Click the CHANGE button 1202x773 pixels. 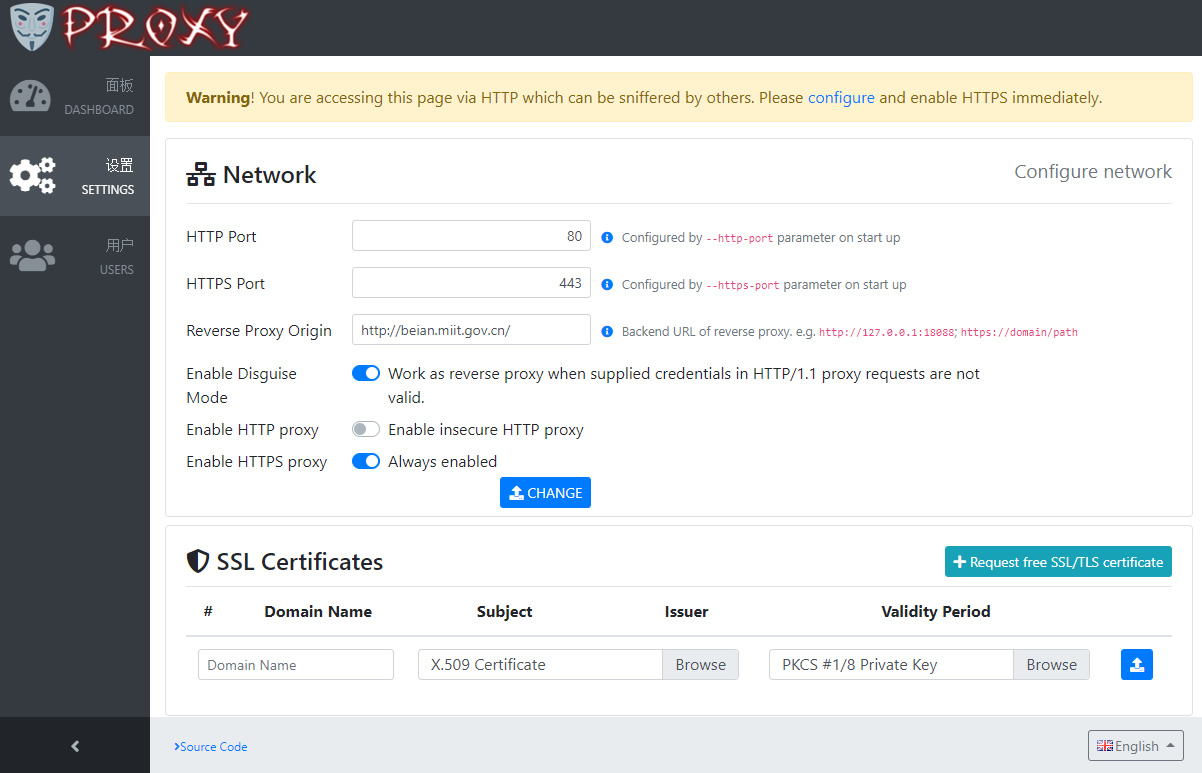545,493
